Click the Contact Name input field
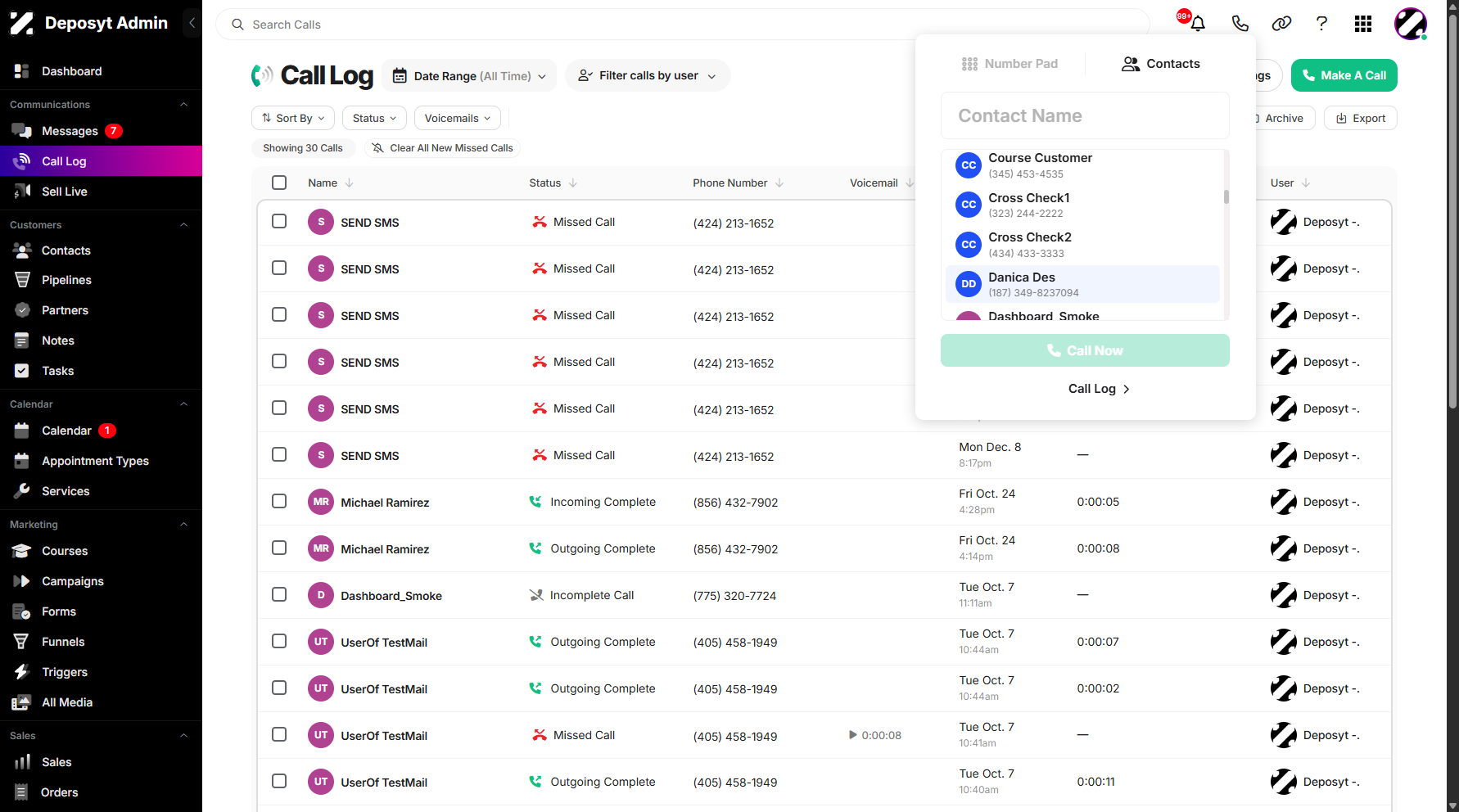 (x=1085, y=115)
